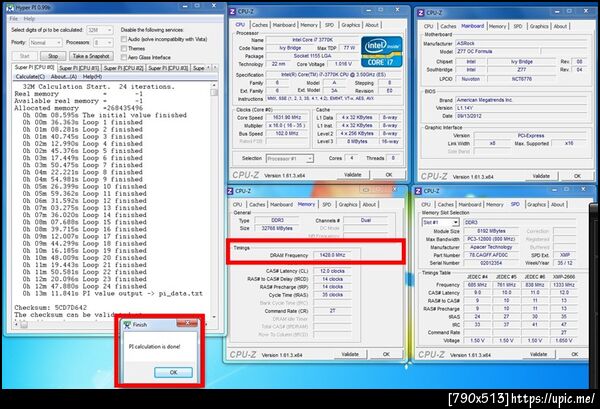The width and height of the screenshot is (600, 409).
Task: Click the Z77 OC Formula model field
Action: pyautogui.click(x=497, y=51)
